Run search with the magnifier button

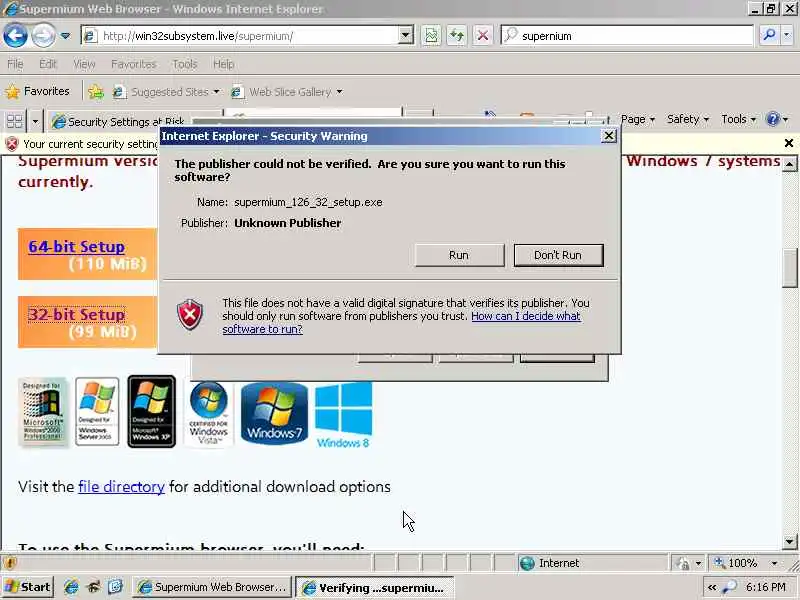(x=769, y=35)
